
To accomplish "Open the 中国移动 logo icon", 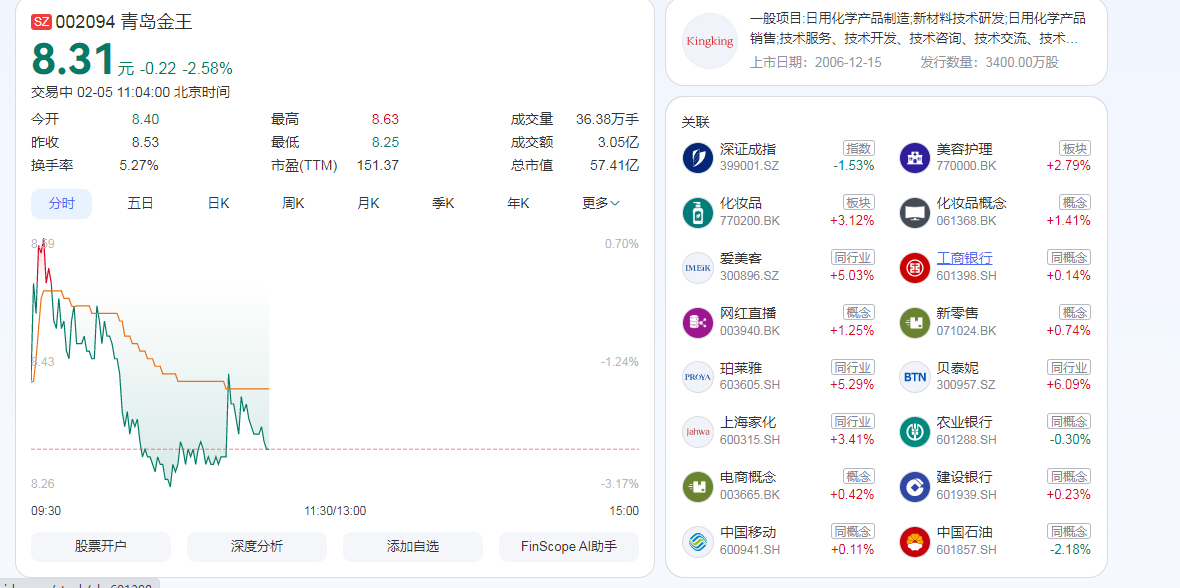I will (x=698, y=542).
